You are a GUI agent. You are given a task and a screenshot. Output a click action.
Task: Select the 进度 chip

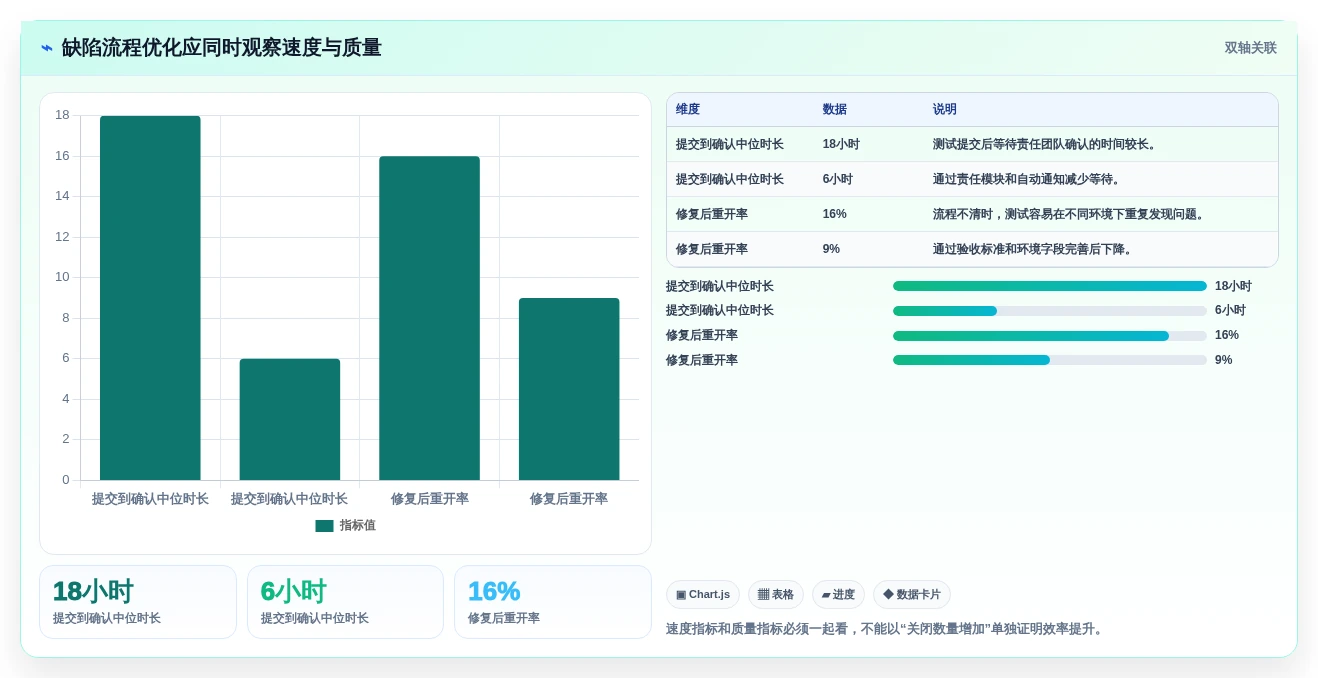838,595
